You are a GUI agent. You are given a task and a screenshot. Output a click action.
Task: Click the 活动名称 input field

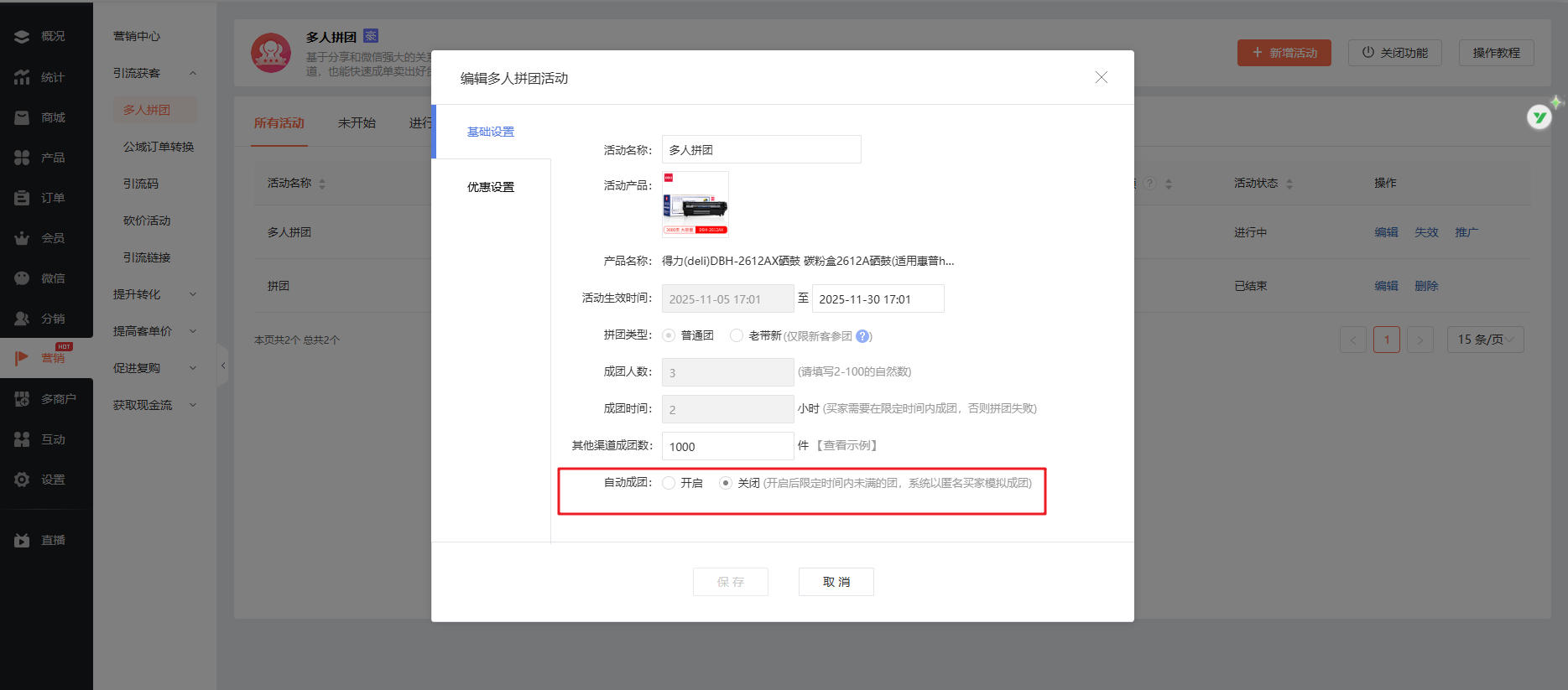click(x=762, y=149)
